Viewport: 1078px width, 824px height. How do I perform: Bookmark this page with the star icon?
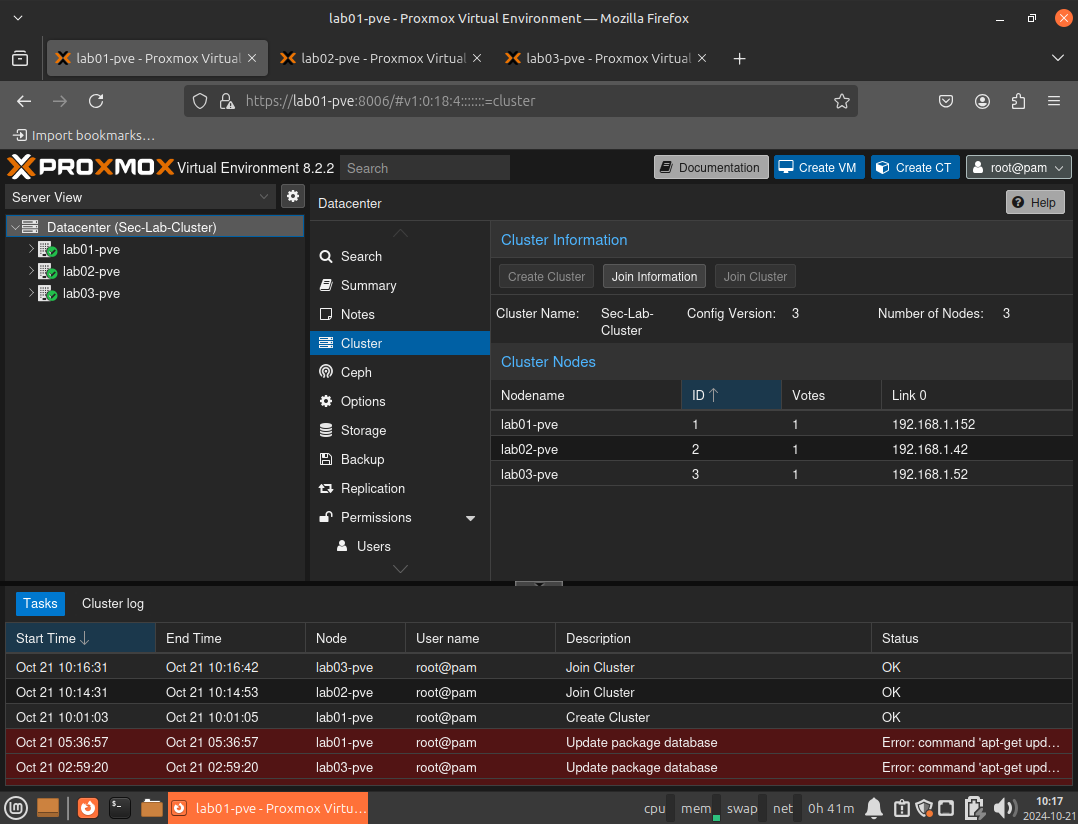coord(842,101)
